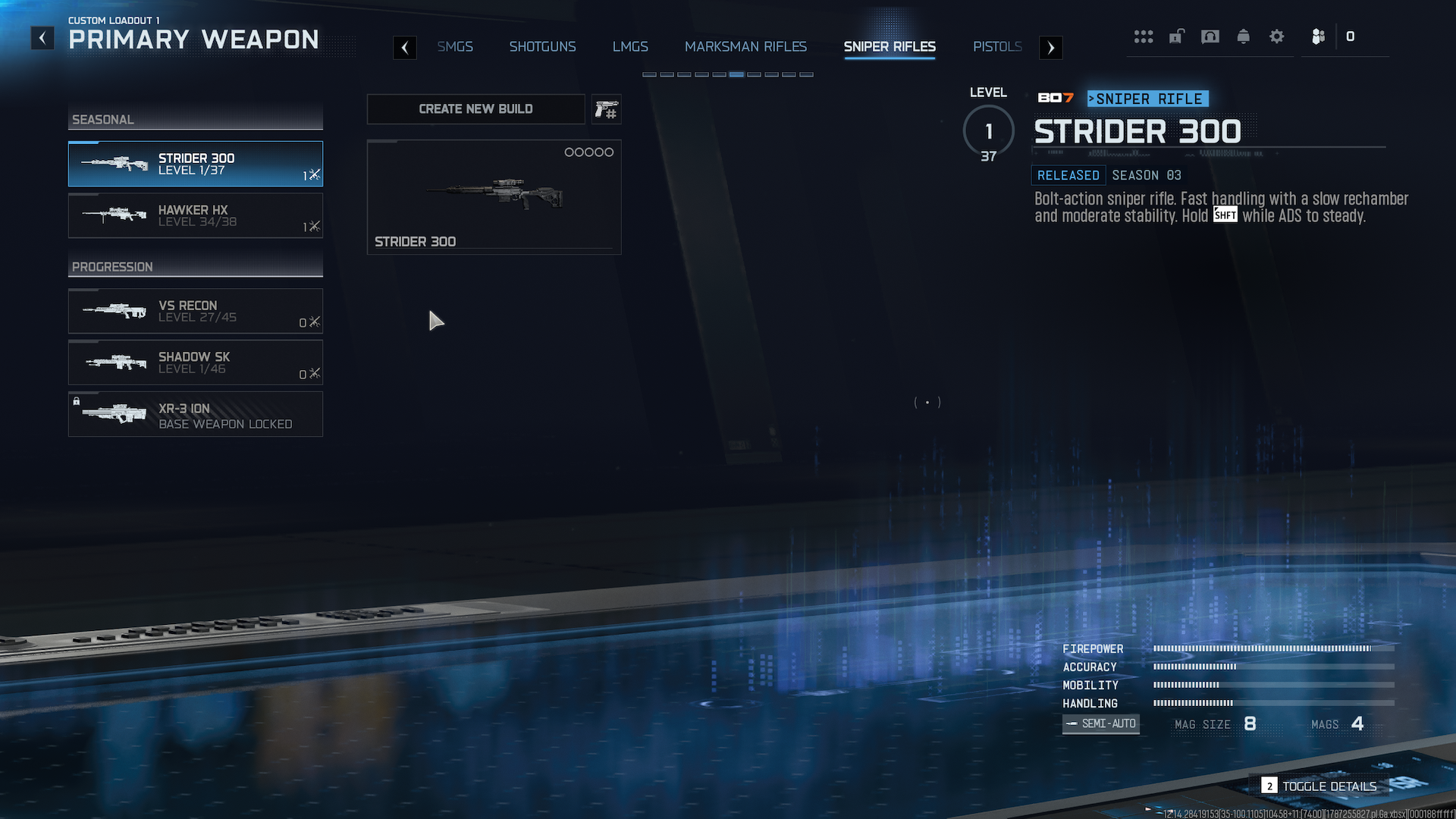Screen dimensions: 1456x819
Task: Open the grid menu icon
Action: [1144, 36]
